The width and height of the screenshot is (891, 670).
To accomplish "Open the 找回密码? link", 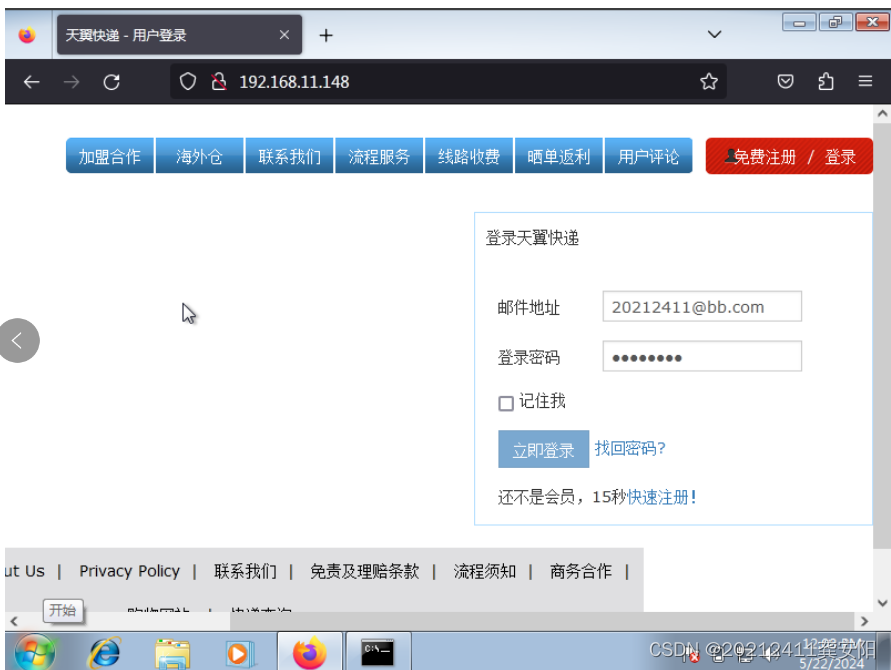I will point(630,448).
